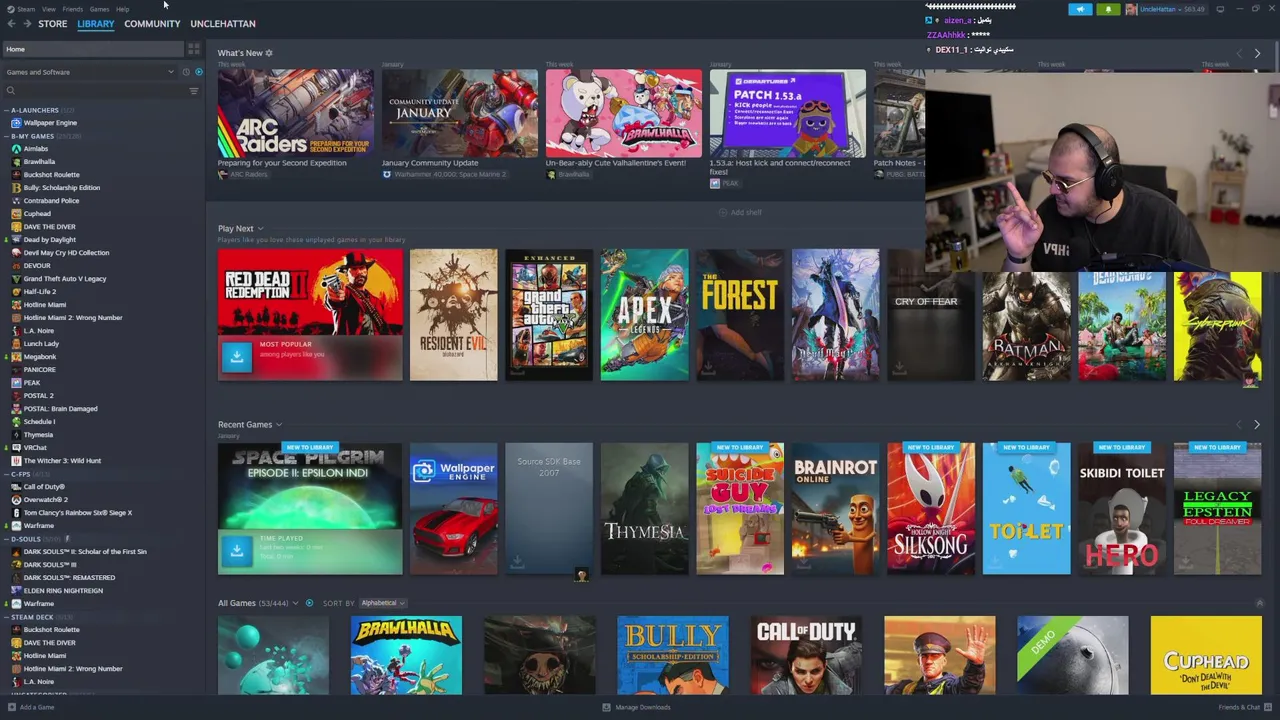Click the VRChat icon in sidebar
Viewport: 1280px width, 720px height.
[x=16, y=448]
